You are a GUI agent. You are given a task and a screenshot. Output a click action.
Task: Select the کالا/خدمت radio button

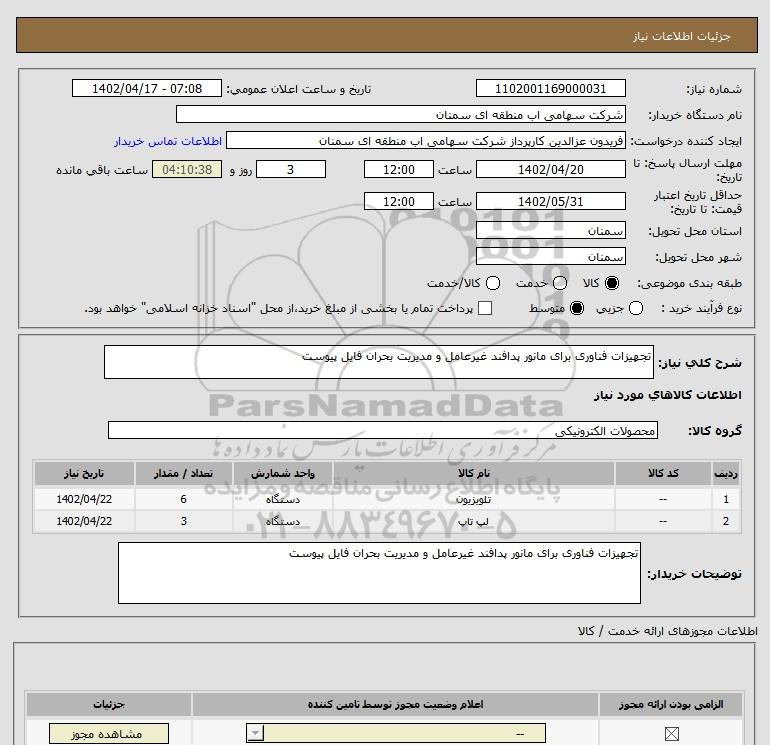click(493, 283)
